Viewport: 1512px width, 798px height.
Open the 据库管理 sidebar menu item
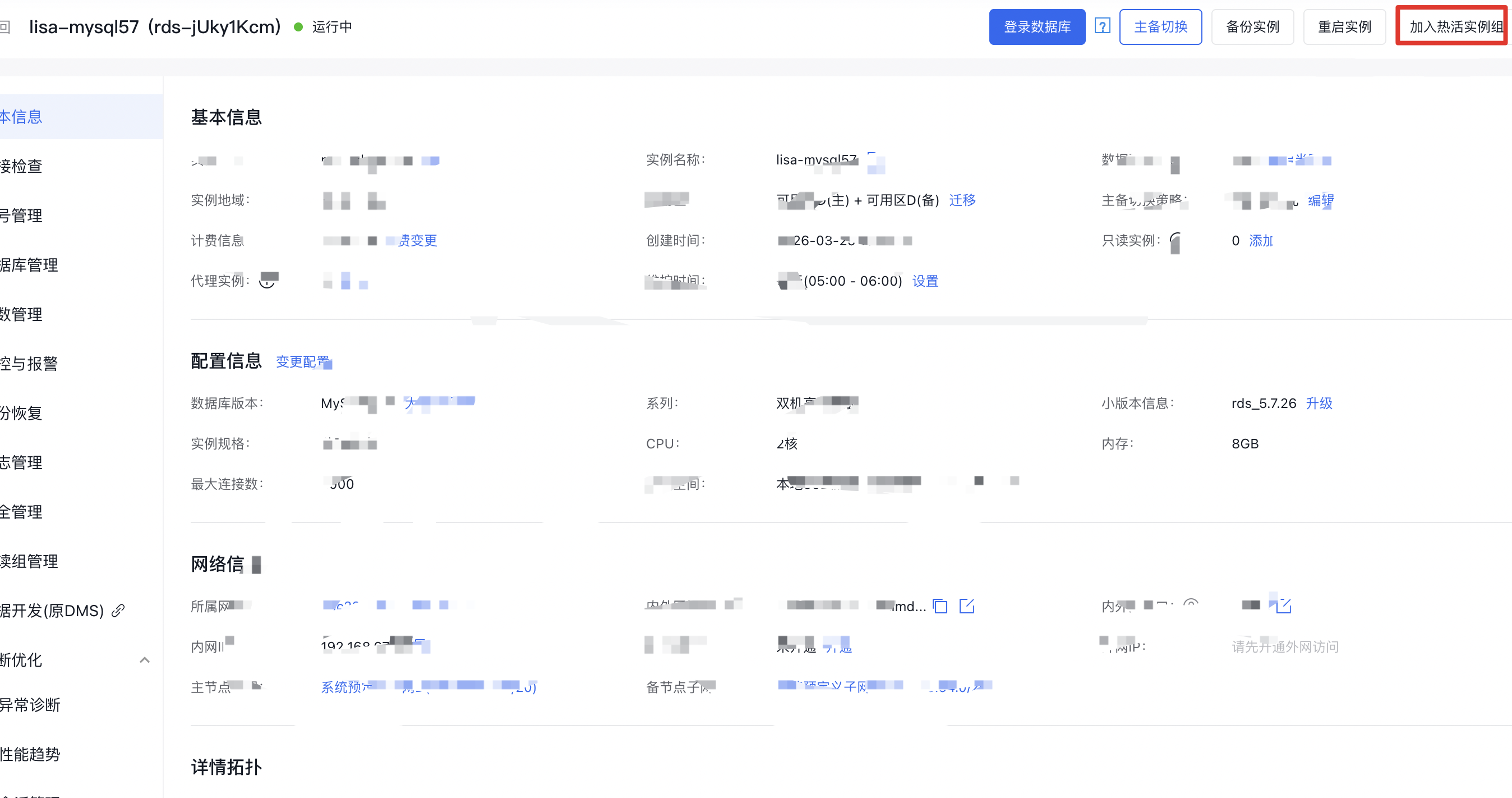29,265
